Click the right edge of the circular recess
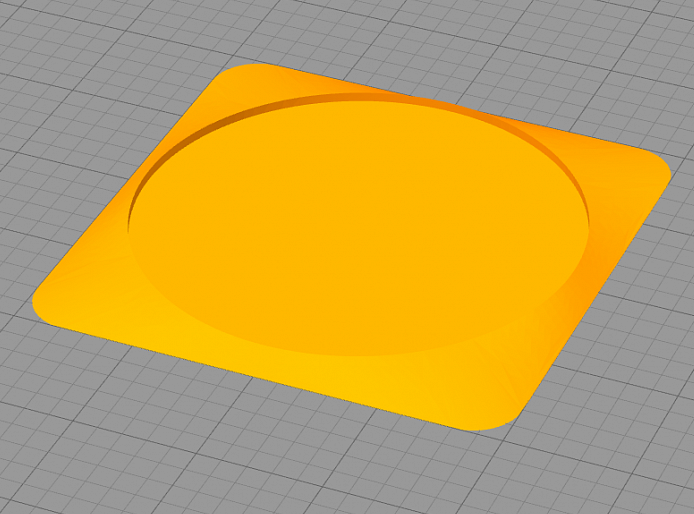 (588, 230)
